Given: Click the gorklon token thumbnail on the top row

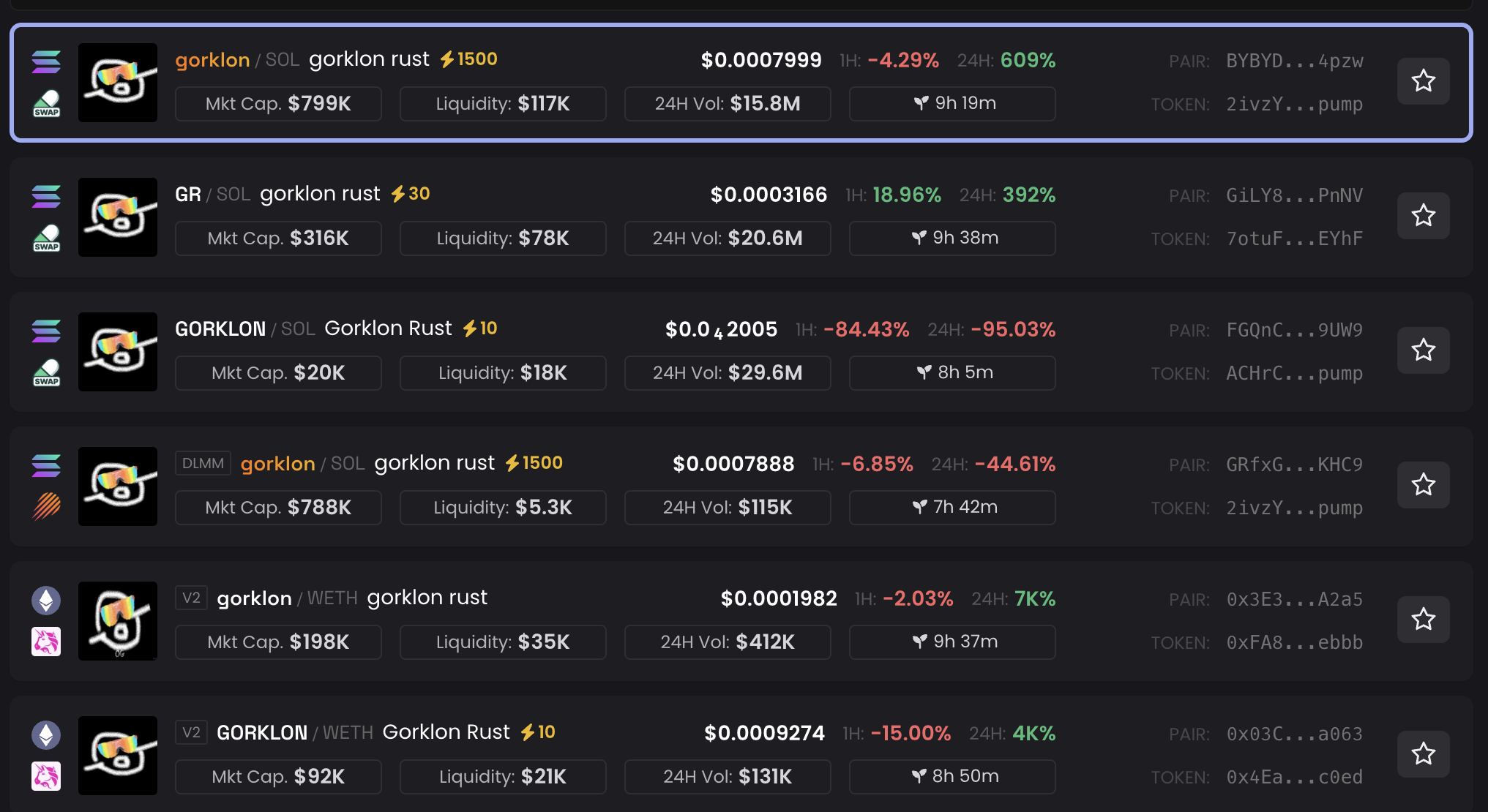Looking at the screenshot, I should click(117, 82).
